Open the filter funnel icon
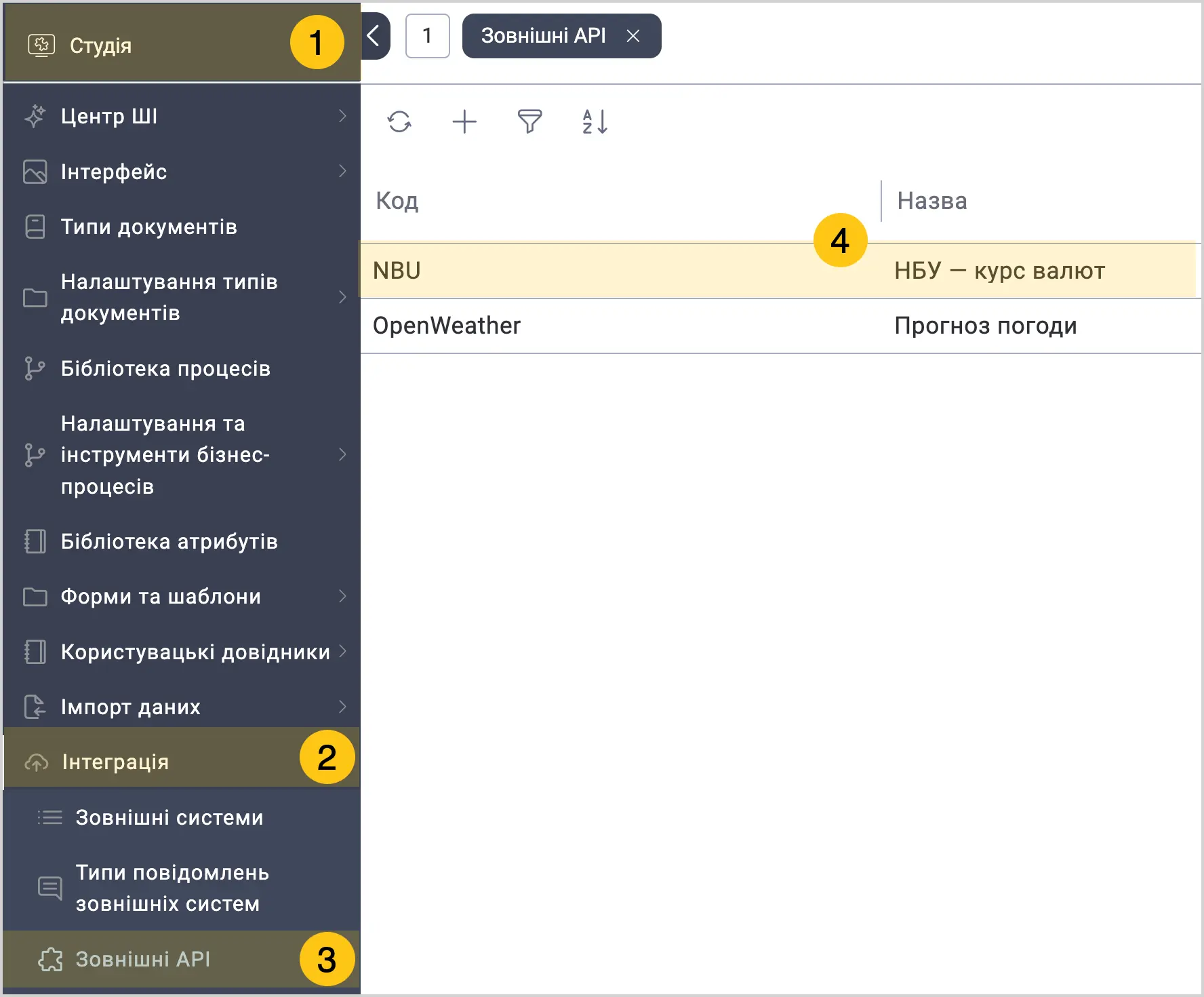 click(x=529, y=122)
